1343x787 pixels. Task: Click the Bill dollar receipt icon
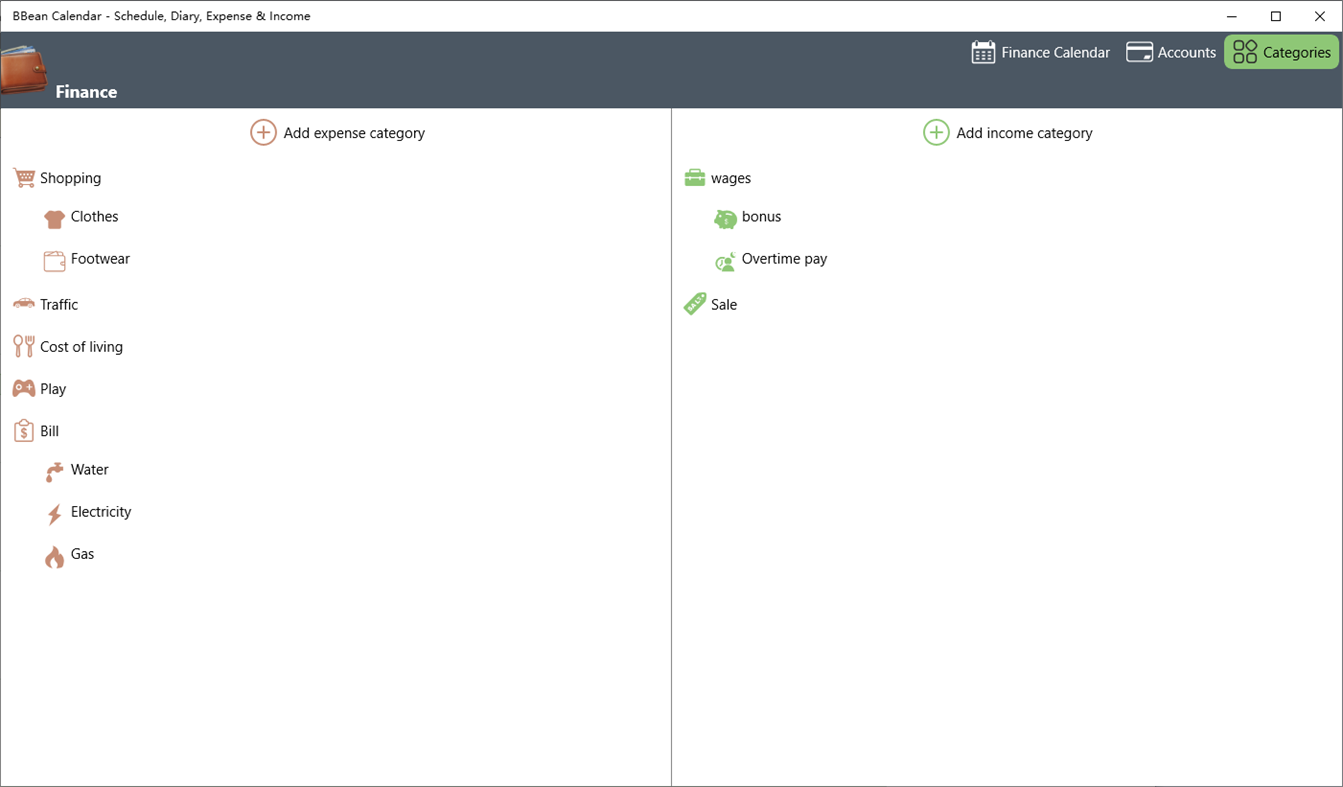pyautogui.click(x=22, y=430)
